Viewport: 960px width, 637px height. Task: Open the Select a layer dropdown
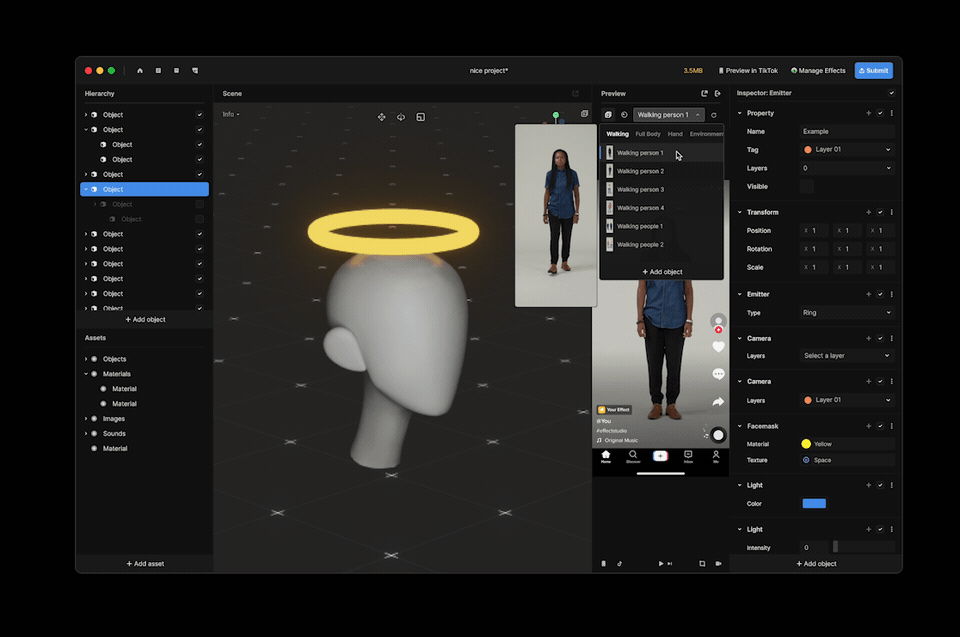pyautogui.click(x=847, y=356)
